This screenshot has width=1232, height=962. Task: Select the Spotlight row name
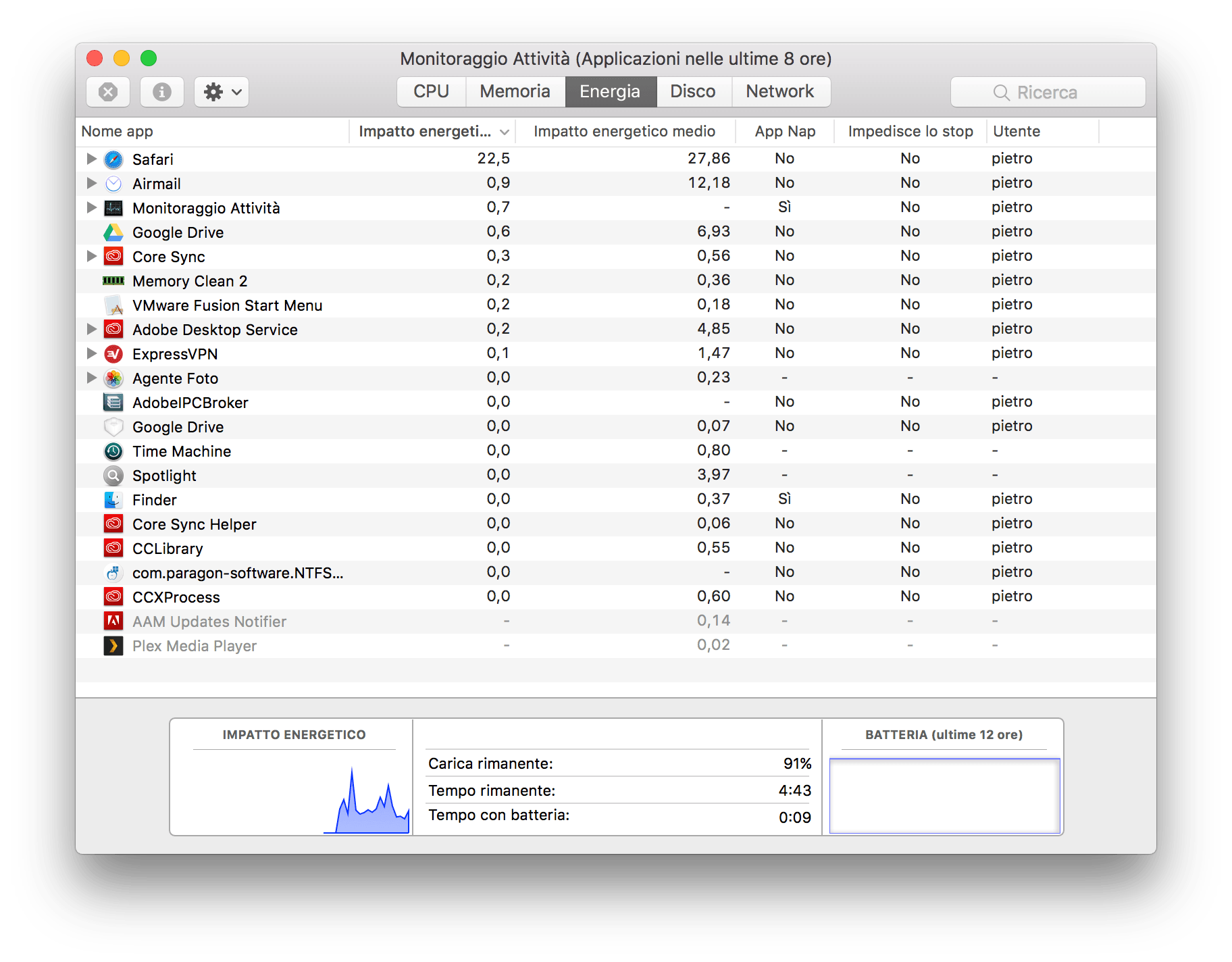(164, 476)
